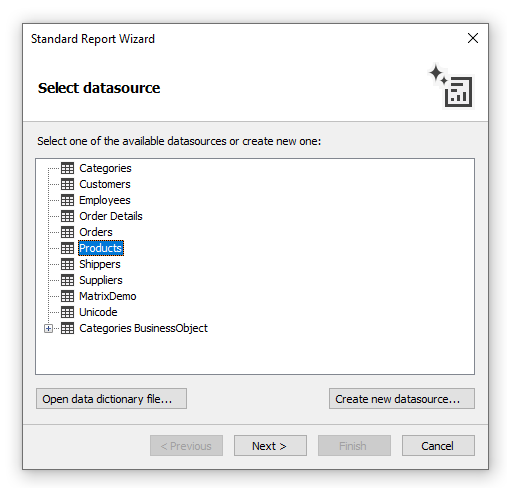Close the wizard with the X button
507x488 pixels.
pyautogui.click(x=473, y=38)
